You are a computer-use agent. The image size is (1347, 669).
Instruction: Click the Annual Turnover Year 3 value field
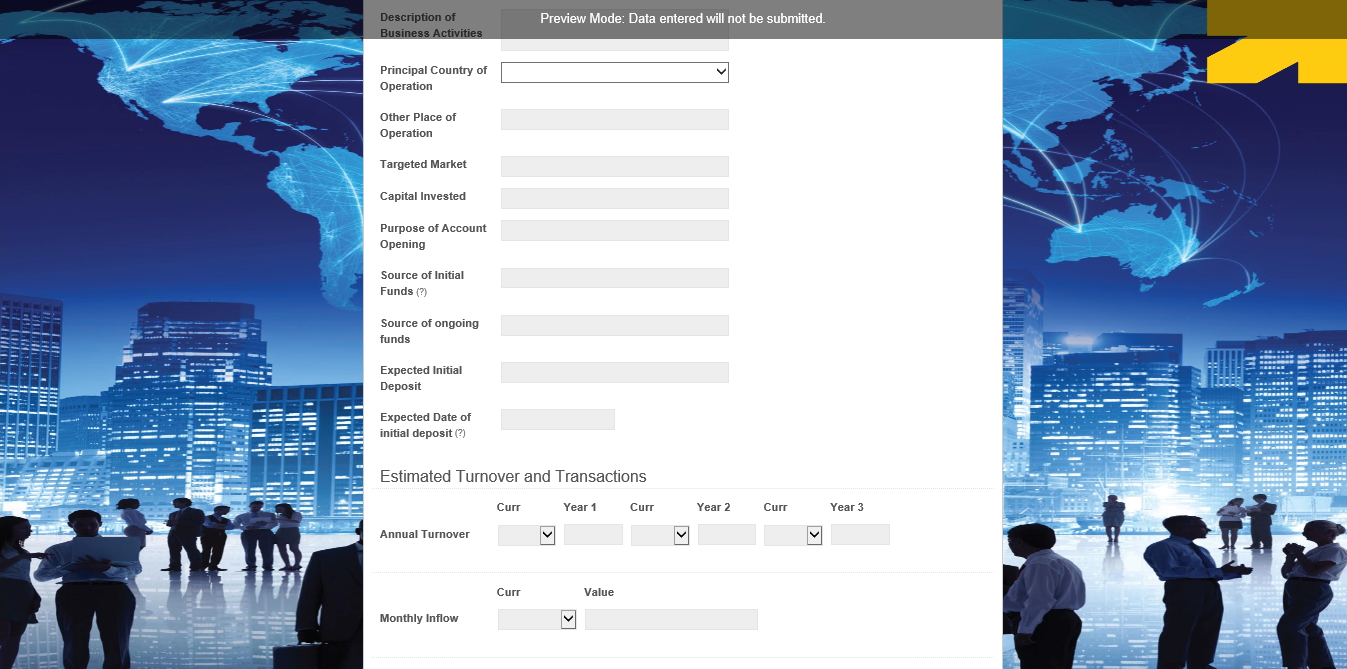(x=860, y=535)
